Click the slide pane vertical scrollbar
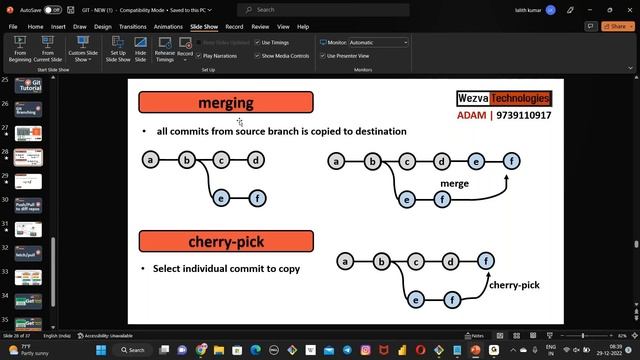Viewport: 640px width, 360px height. coord(636,244)
